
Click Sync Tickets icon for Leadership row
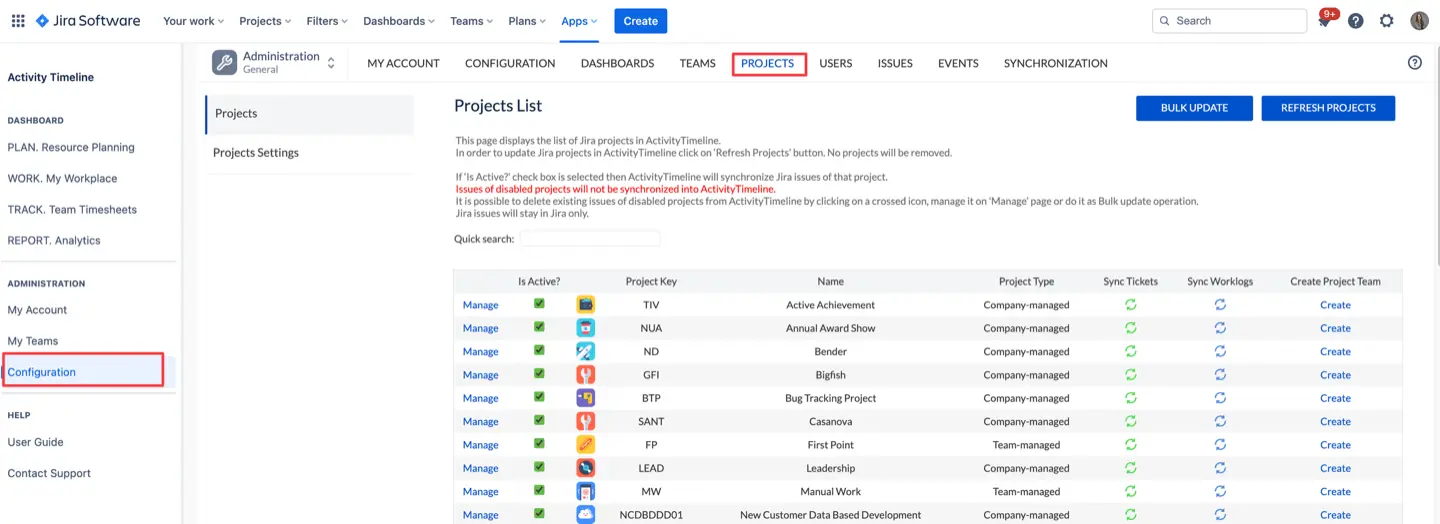(x=1131, y=468)
